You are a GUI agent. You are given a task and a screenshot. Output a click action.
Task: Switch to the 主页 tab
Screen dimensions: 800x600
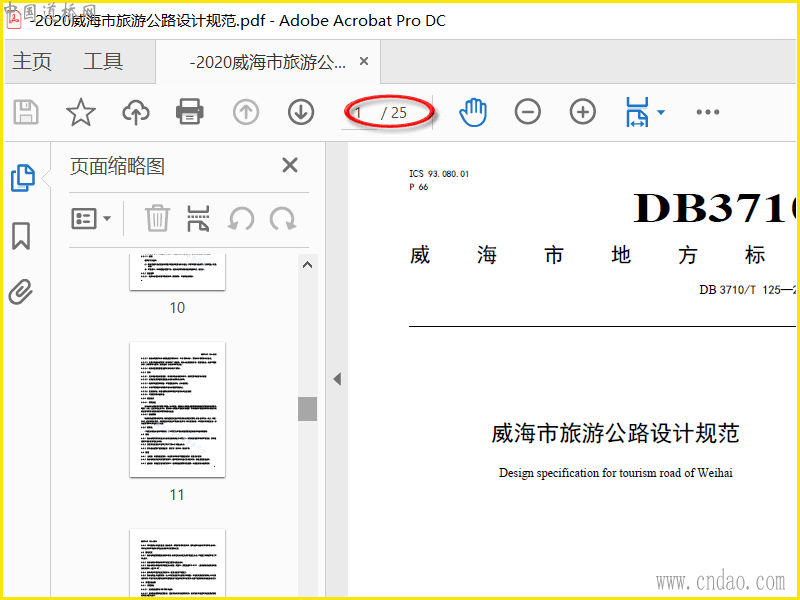32,61
